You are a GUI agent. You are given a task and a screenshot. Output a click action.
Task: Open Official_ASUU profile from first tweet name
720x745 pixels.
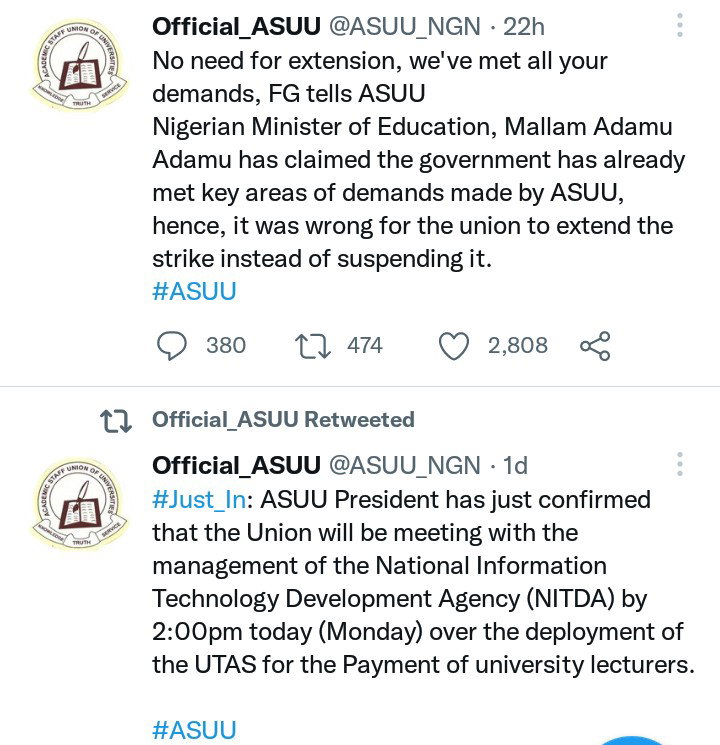236,27
